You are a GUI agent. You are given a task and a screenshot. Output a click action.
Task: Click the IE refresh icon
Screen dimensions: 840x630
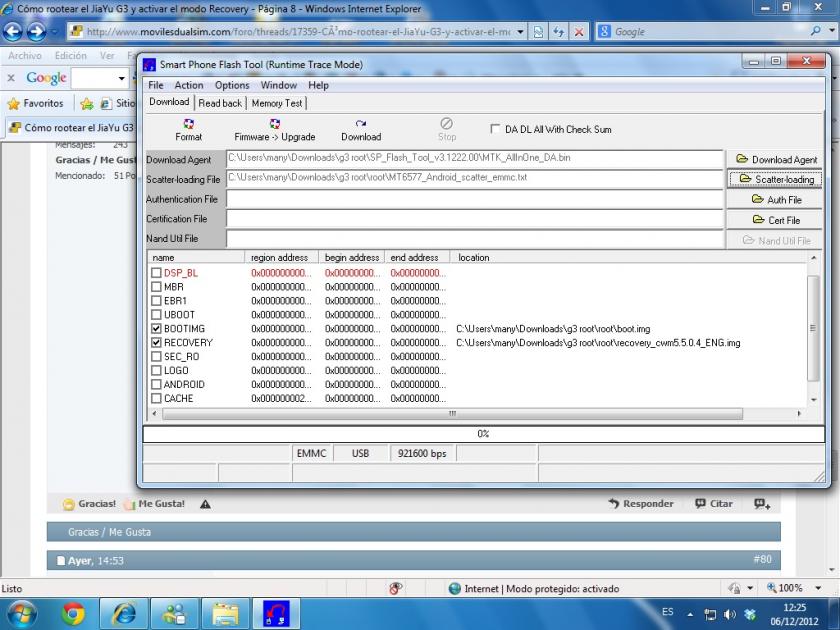point(559,32)
